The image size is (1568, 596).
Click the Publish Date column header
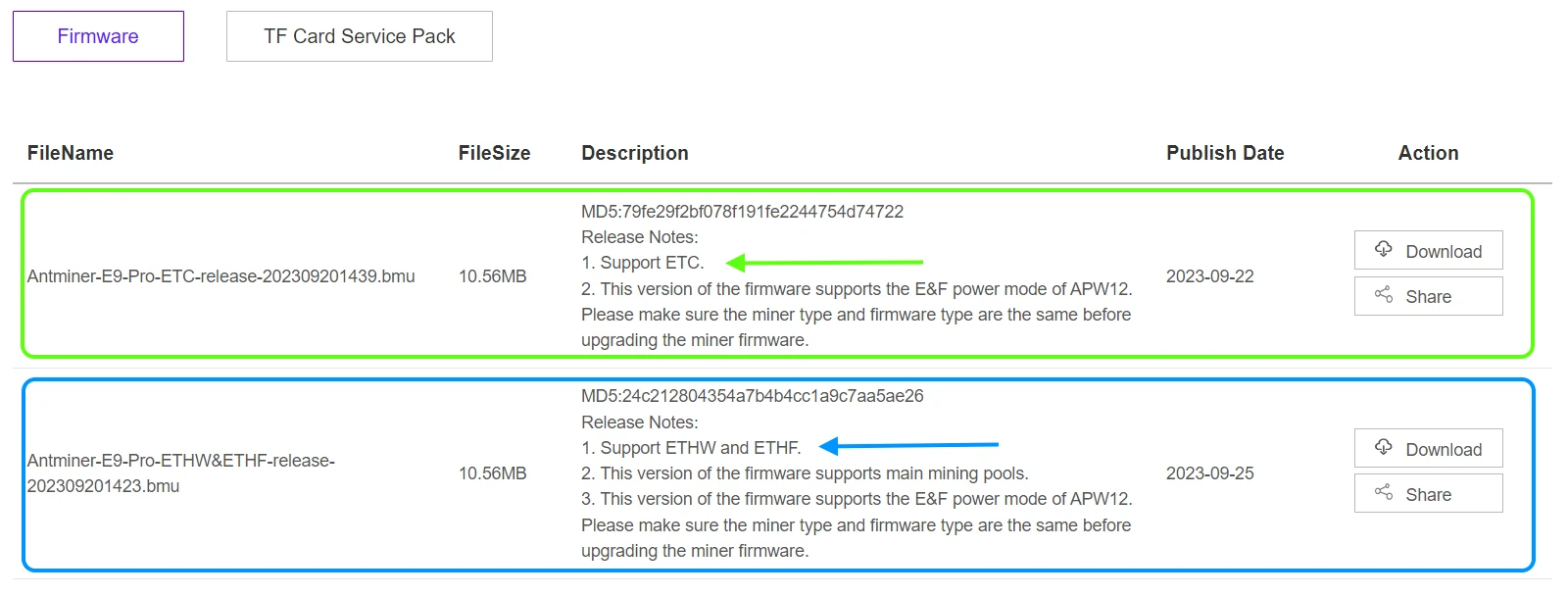point(1225,153)
